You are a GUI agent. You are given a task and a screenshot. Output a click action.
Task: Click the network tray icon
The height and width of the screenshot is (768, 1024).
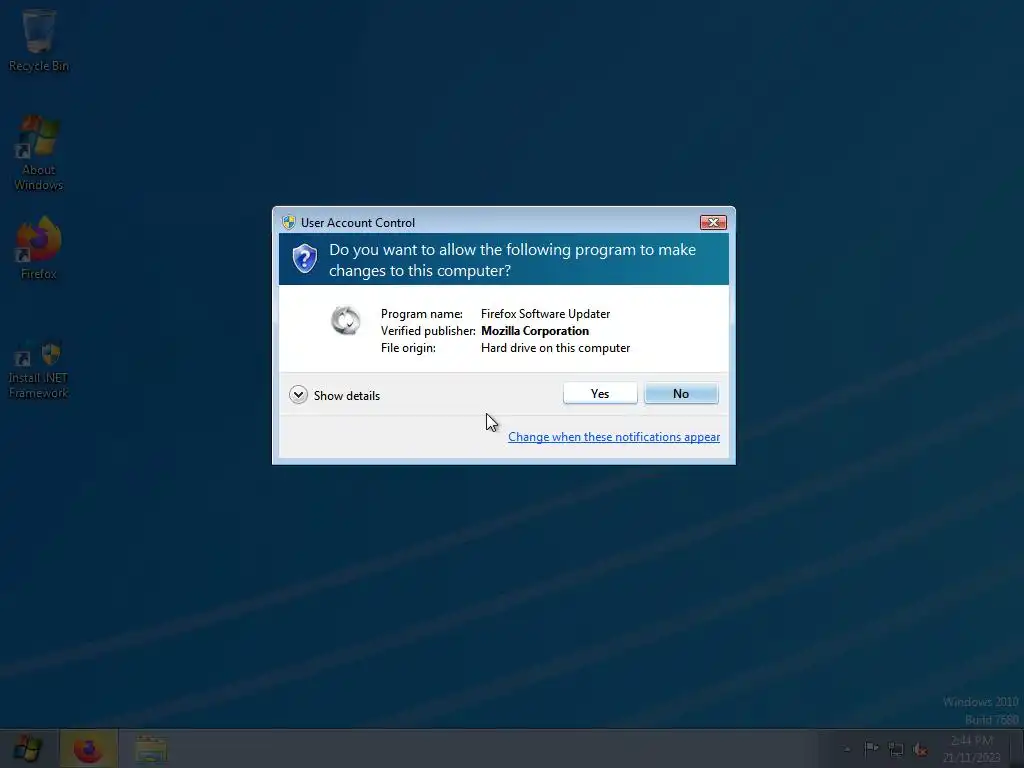pos(896,749)
